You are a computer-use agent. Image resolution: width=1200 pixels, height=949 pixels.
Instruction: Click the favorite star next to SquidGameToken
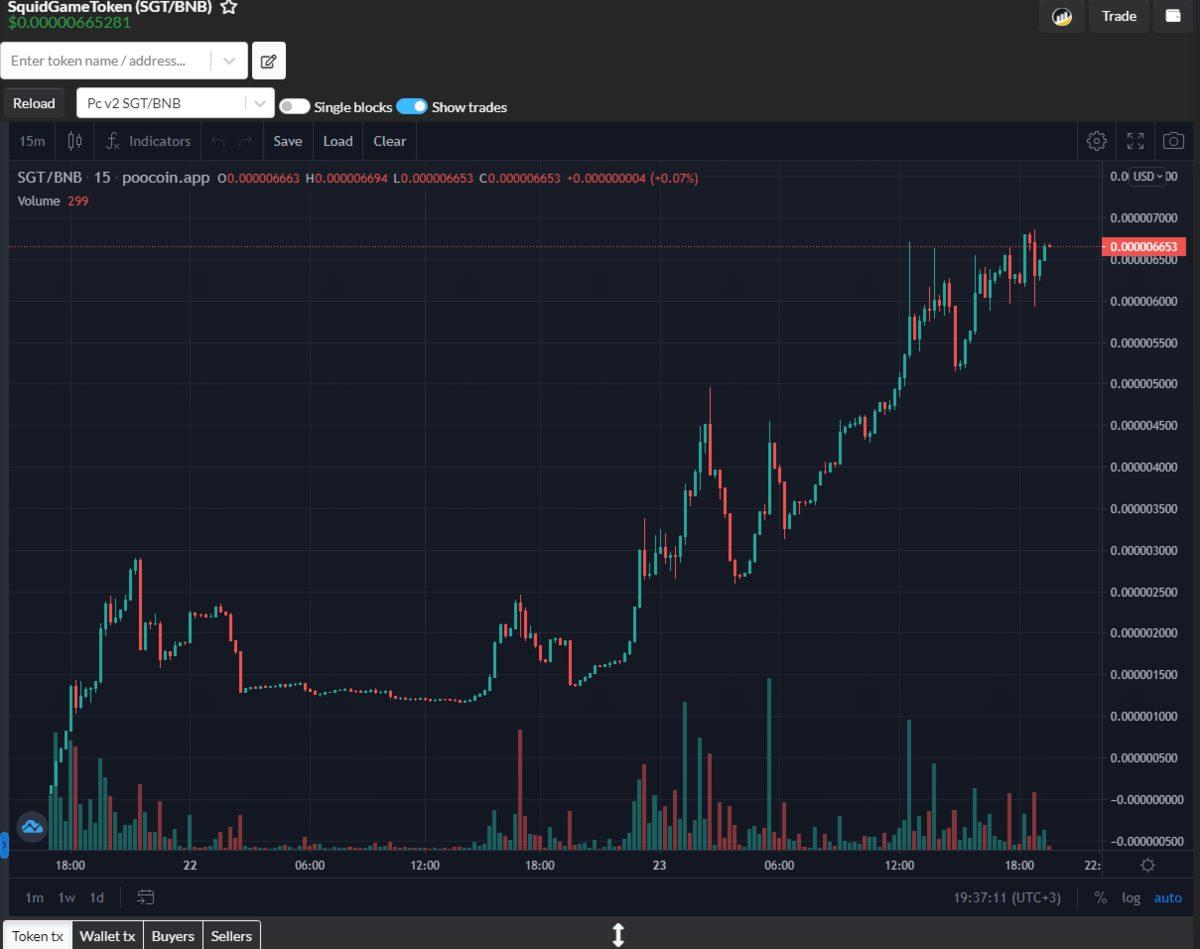tap(229, 7)
